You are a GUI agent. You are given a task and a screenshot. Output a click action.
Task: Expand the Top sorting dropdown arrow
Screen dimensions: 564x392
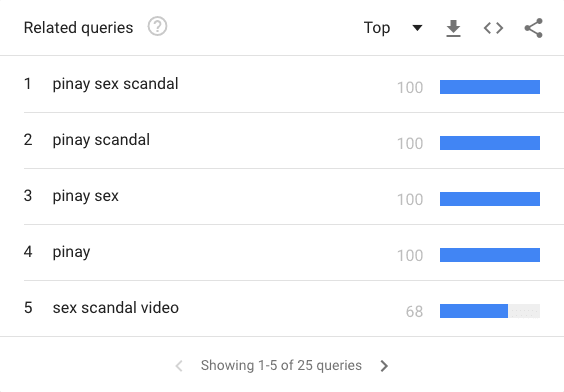pyautogui.click(x=417, y=28)
